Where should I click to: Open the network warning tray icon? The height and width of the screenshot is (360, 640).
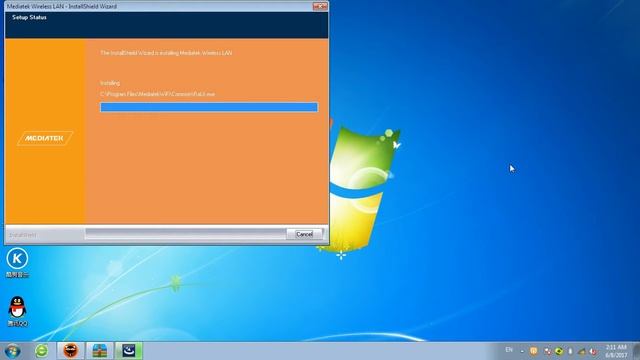coord(582,351)
